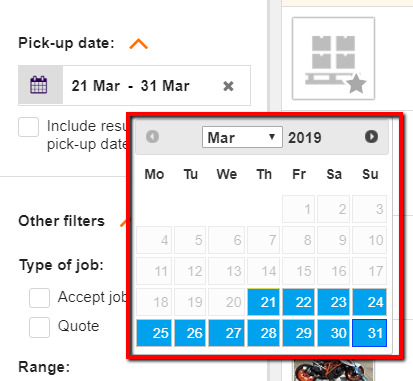Viewport: 413px width, 381px height.
Task: Go to previous month in calendar
Action: click(152, 136)
